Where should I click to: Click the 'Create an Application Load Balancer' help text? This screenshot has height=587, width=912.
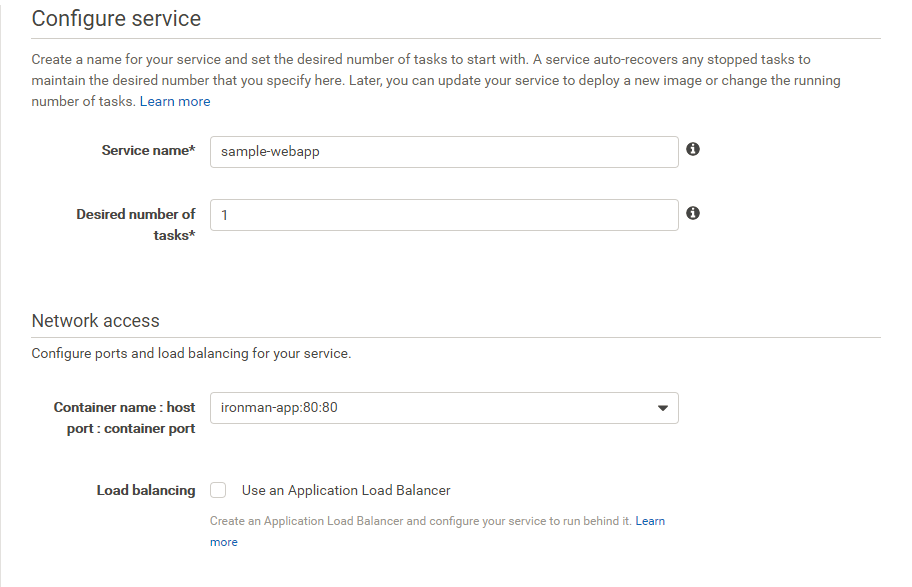click(x=420, y=521)
